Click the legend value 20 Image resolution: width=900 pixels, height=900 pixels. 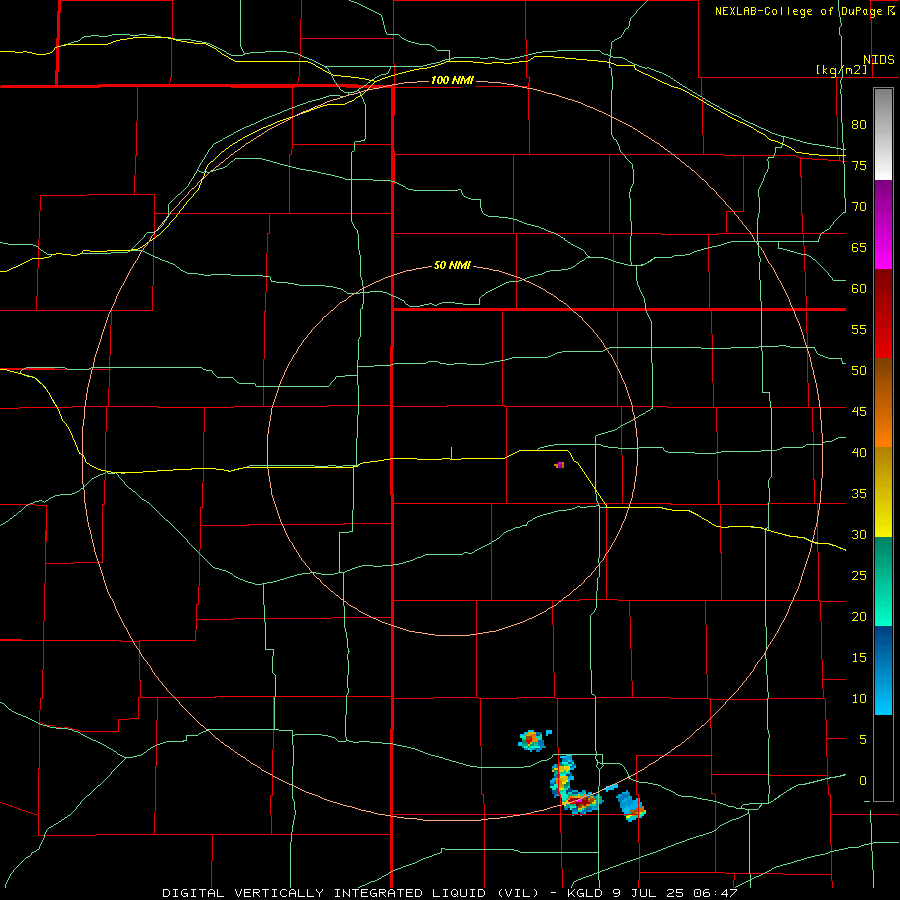coord(859,616)
